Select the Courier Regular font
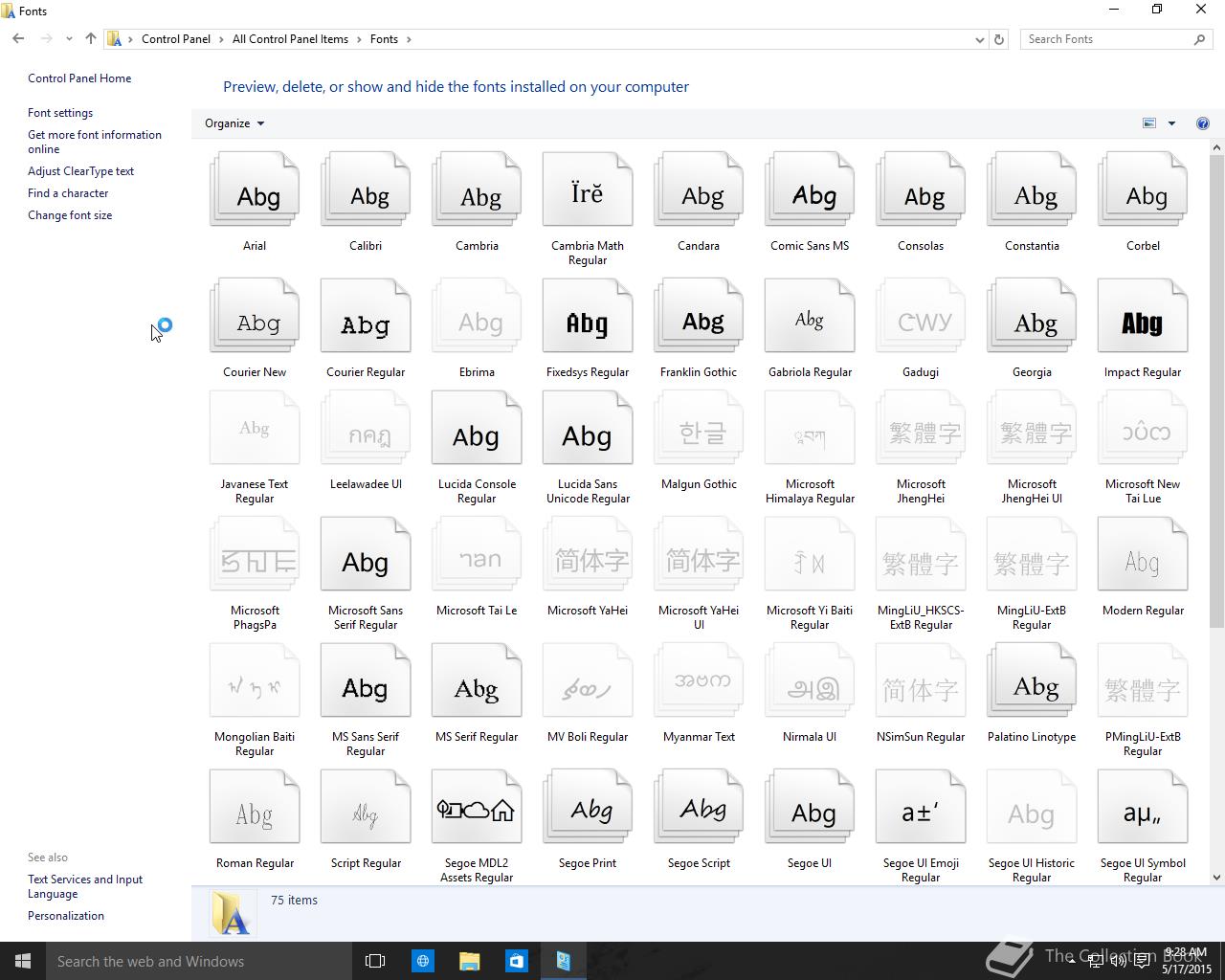The width and height of the screenshot is (1225, 980). [x=366, y=315]
